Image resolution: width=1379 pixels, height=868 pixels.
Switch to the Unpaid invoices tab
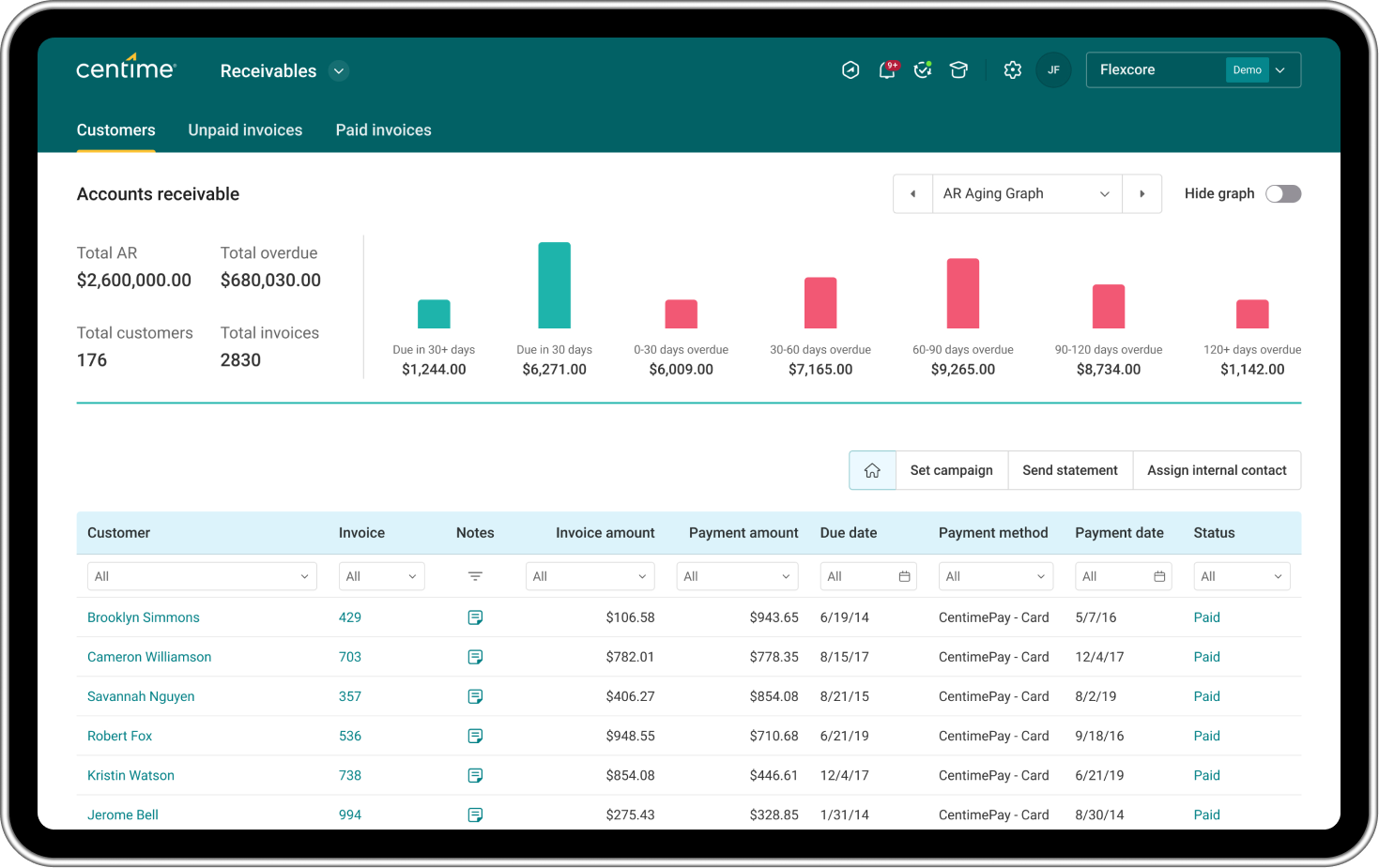245,129
